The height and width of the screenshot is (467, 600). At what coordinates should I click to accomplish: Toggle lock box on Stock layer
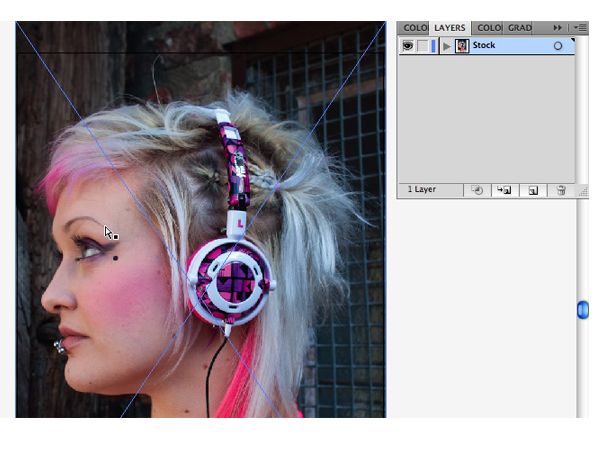point(422,46)
